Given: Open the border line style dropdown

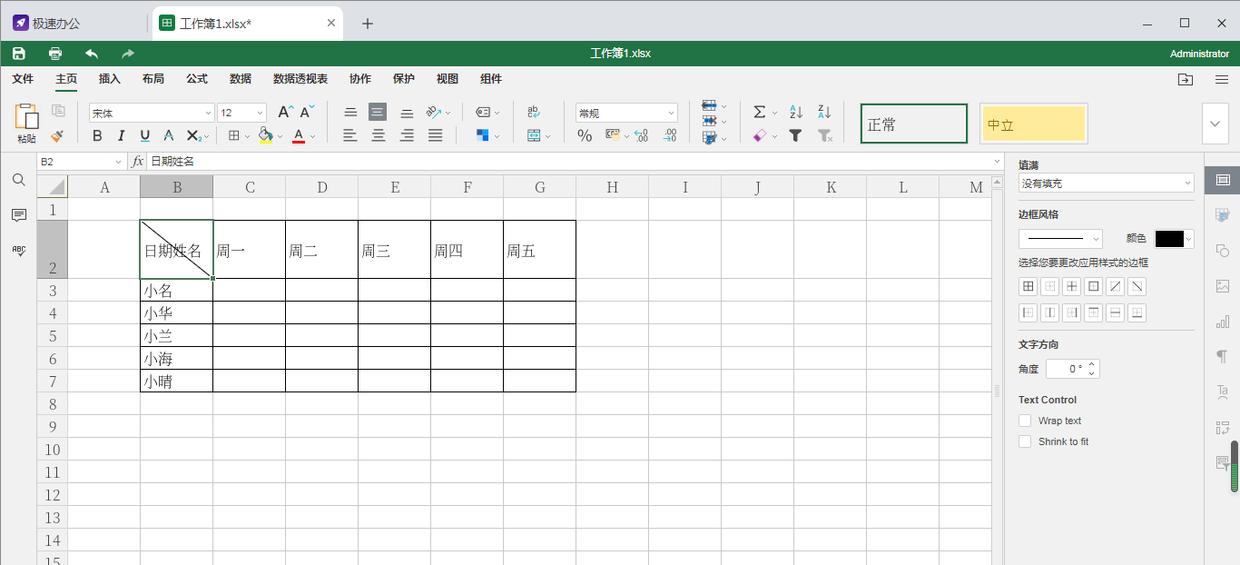Looking at the screenshot, I should pyautogui.click(x=1060, y=238).
